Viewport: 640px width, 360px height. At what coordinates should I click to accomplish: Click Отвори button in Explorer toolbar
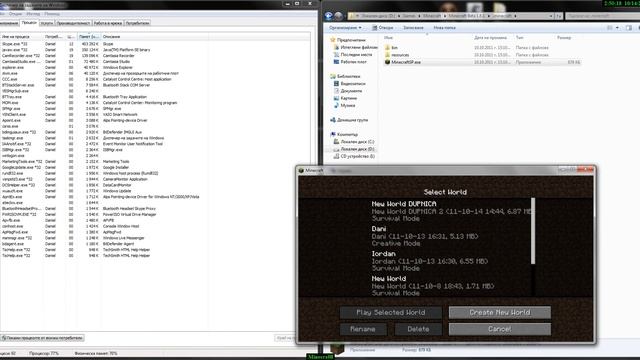click(382, 28)
